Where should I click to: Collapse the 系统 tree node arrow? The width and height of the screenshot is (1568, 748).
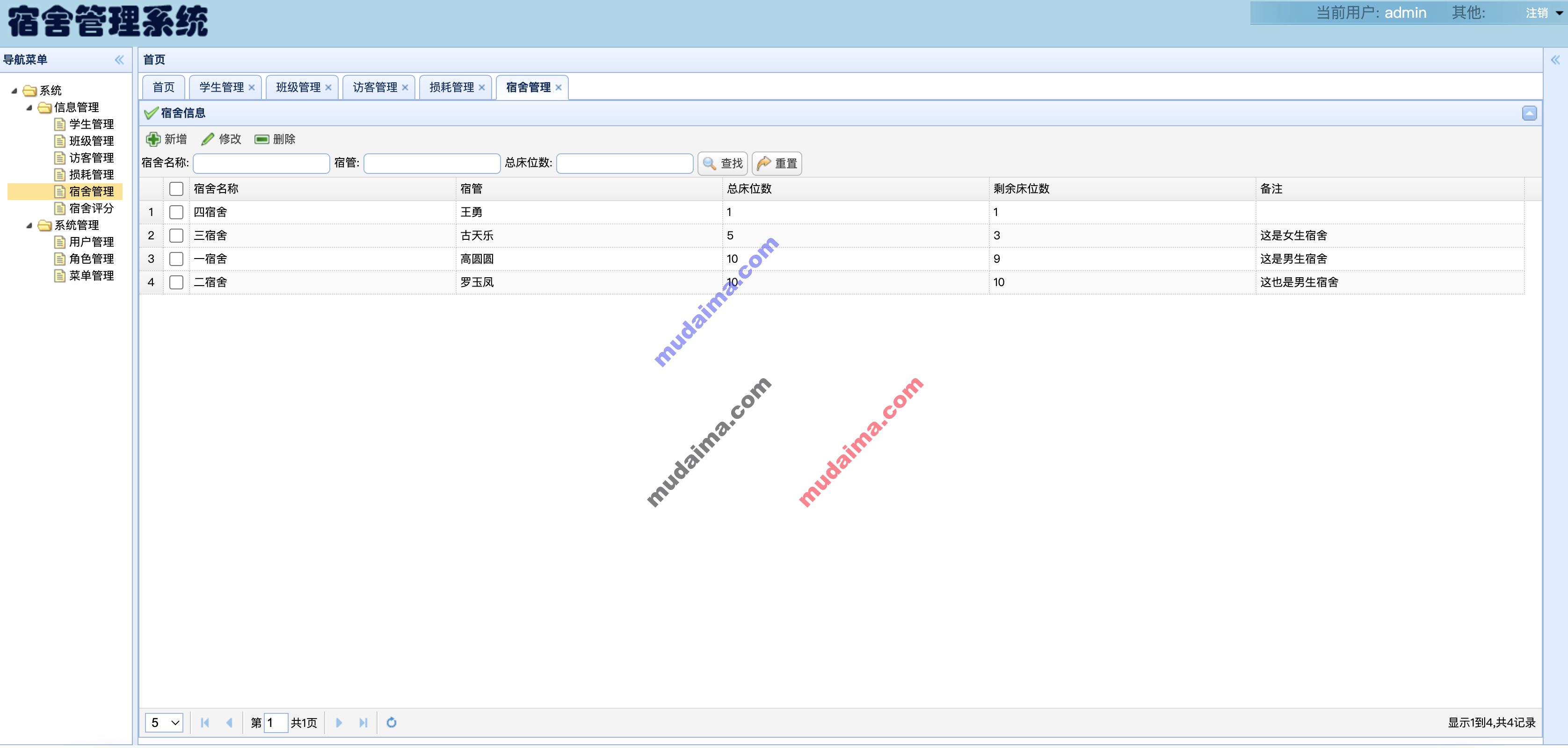tap(14, 91)
